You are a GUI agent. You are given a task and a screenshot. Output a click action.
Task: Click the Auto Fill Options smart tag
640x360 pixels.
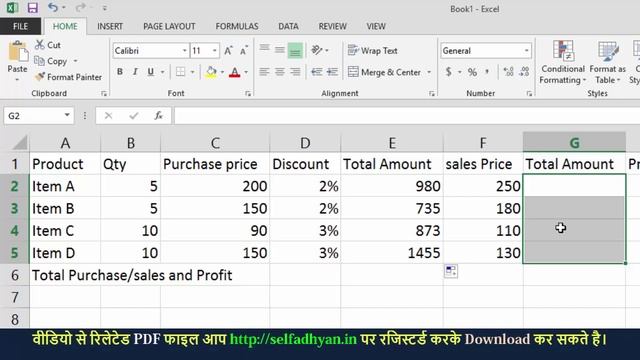[x=451, y=271]
